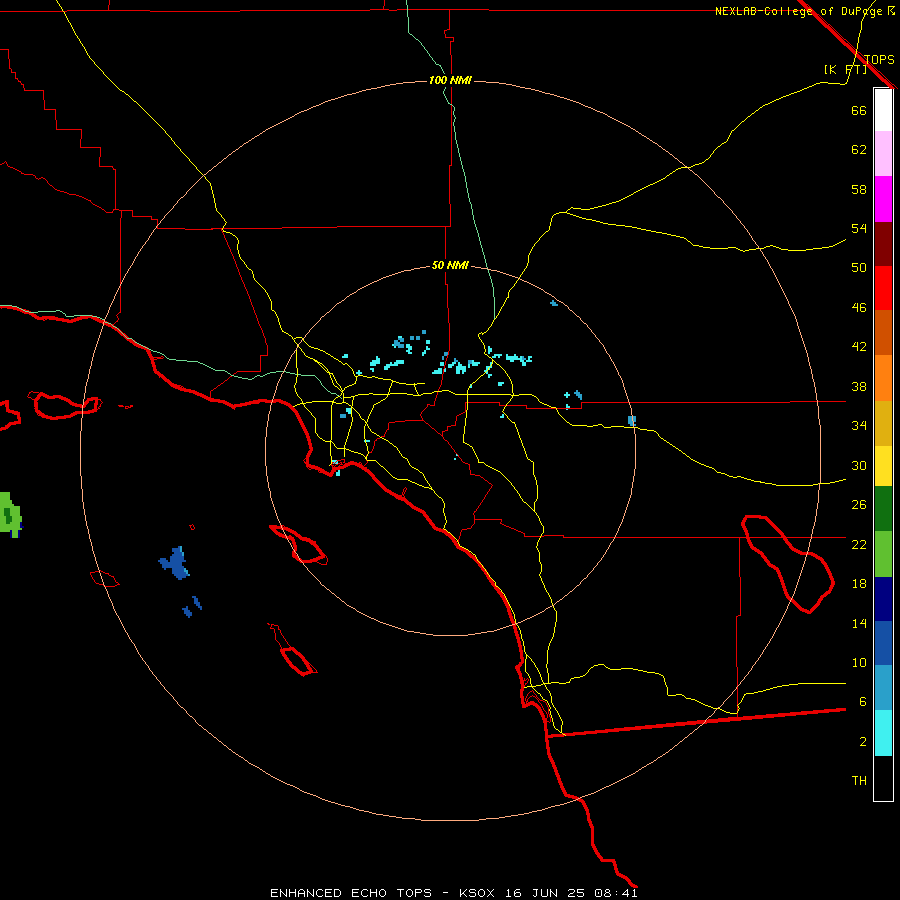Click the legend value "26"
This screenshot has width=900, height=900.
point(859,505)
